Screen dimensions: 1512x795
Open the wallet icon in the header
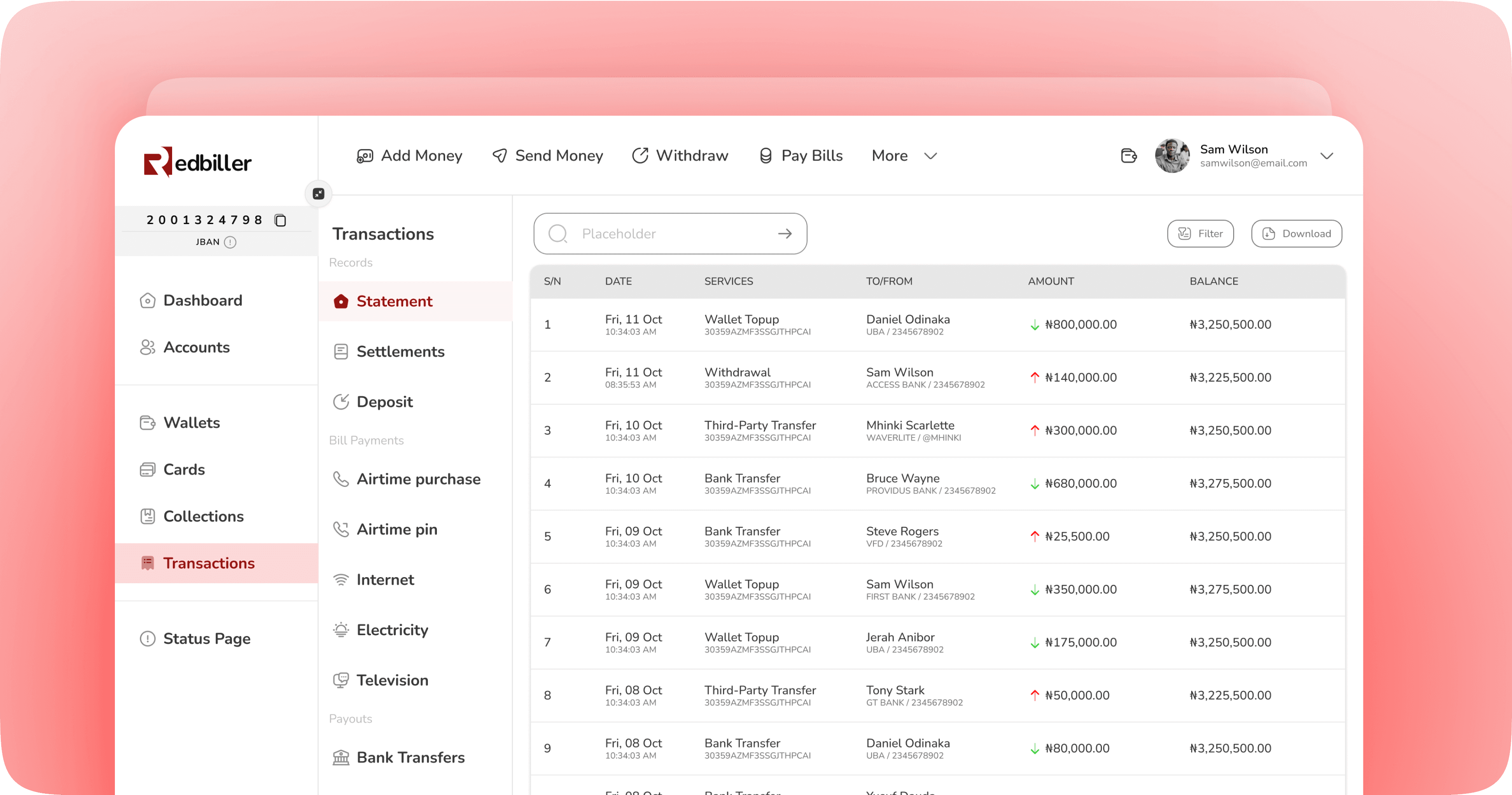click(1128, 156)
